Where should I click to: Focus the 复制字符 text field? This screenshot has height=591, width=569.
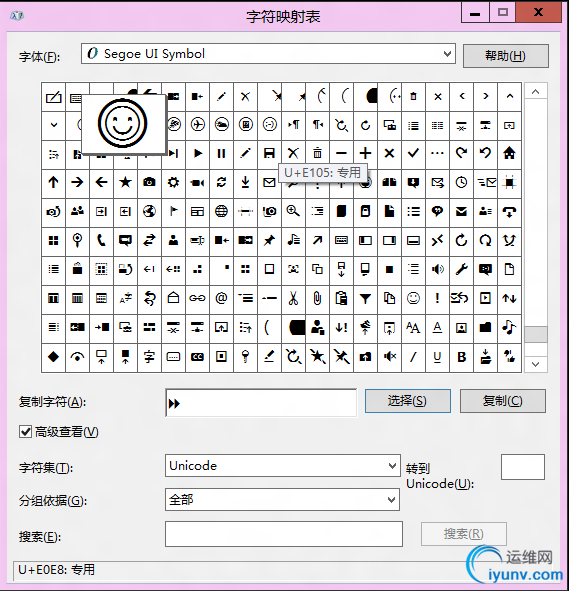click(261, 403)
